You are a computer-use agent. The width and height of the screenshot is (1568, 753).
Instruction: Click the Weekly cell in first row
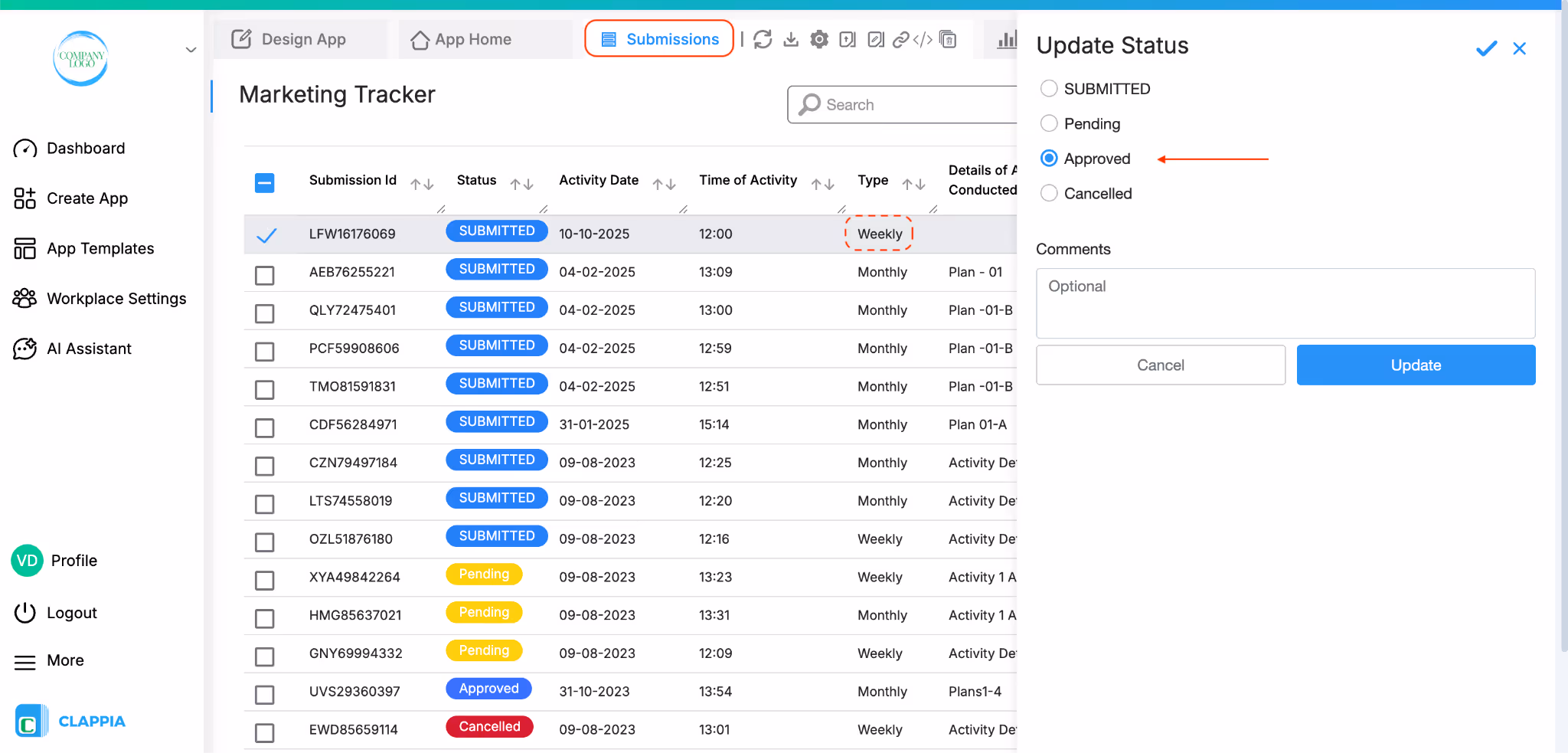(880, 234)
